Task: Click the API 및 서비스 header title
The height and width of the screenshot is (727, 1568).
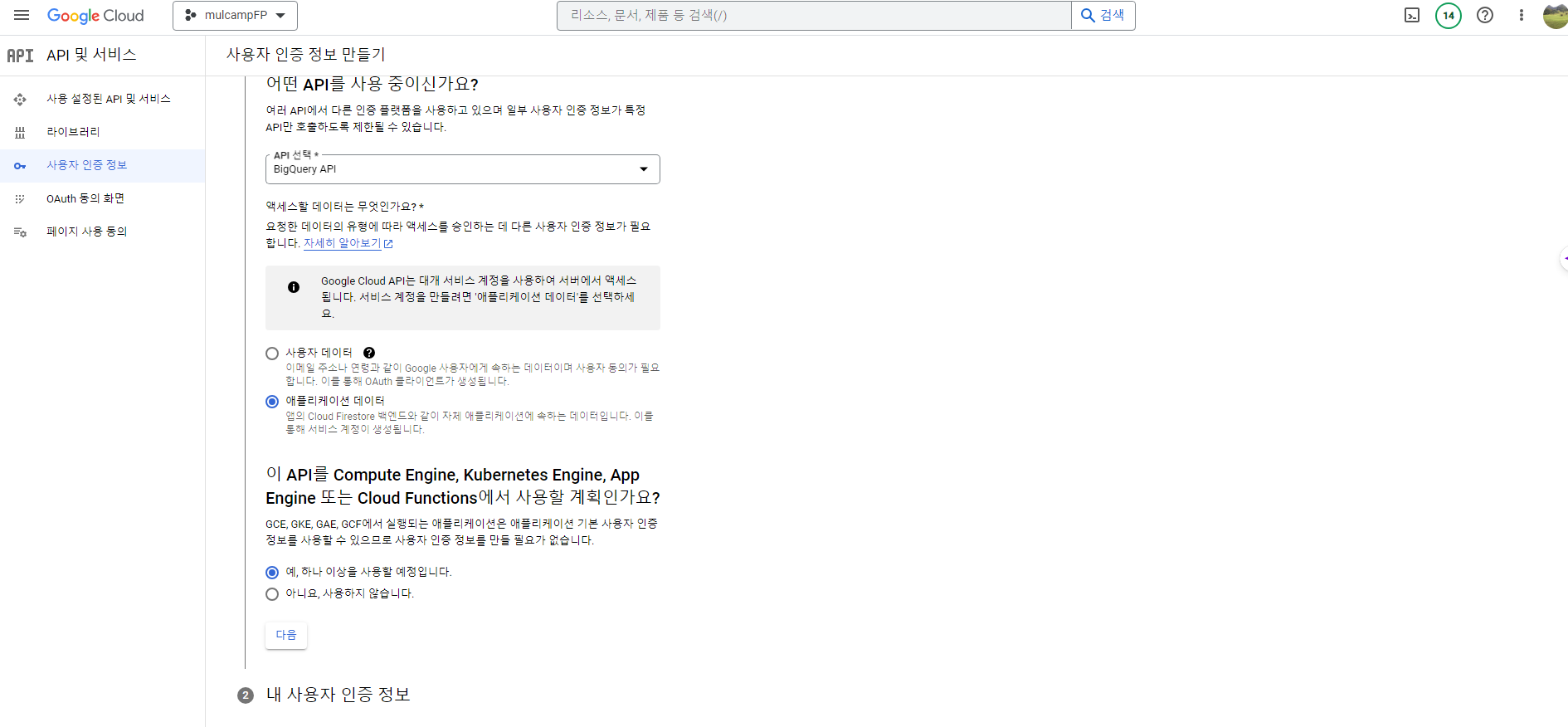Action: pyautogui.click(x=91, y=55)
